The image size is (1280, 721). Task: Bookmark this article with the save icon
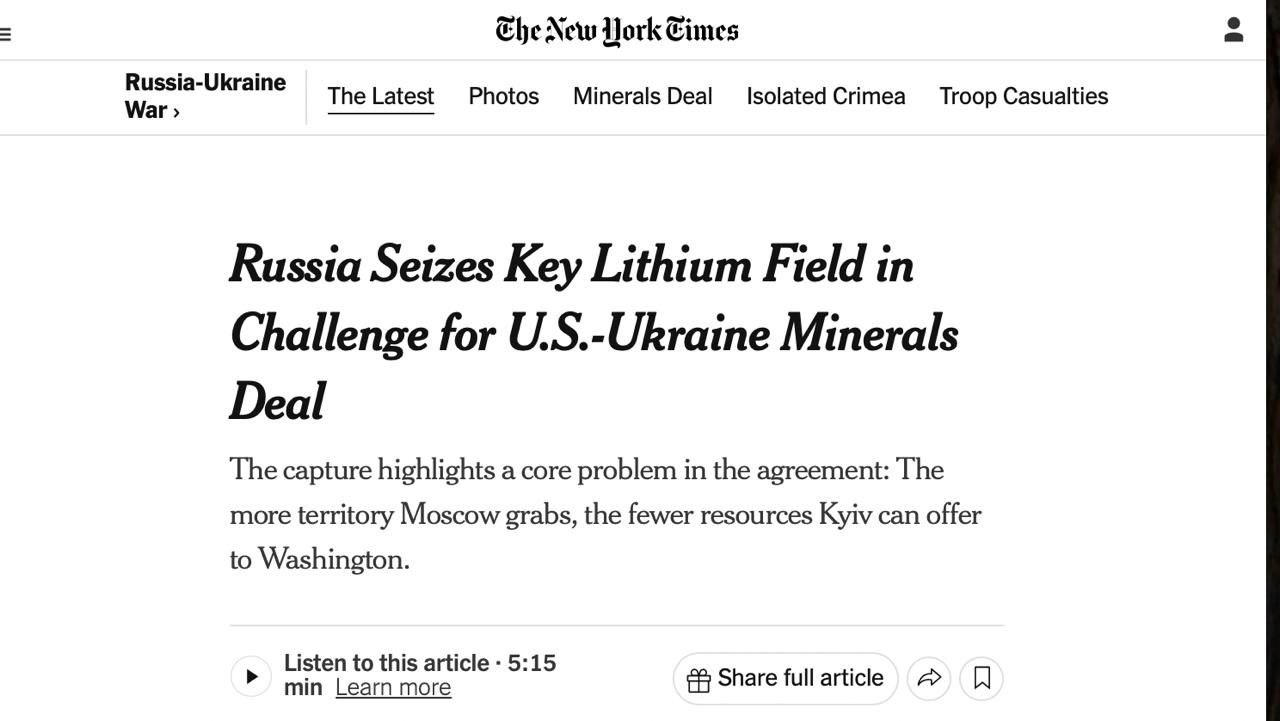(x=982, y=678)
